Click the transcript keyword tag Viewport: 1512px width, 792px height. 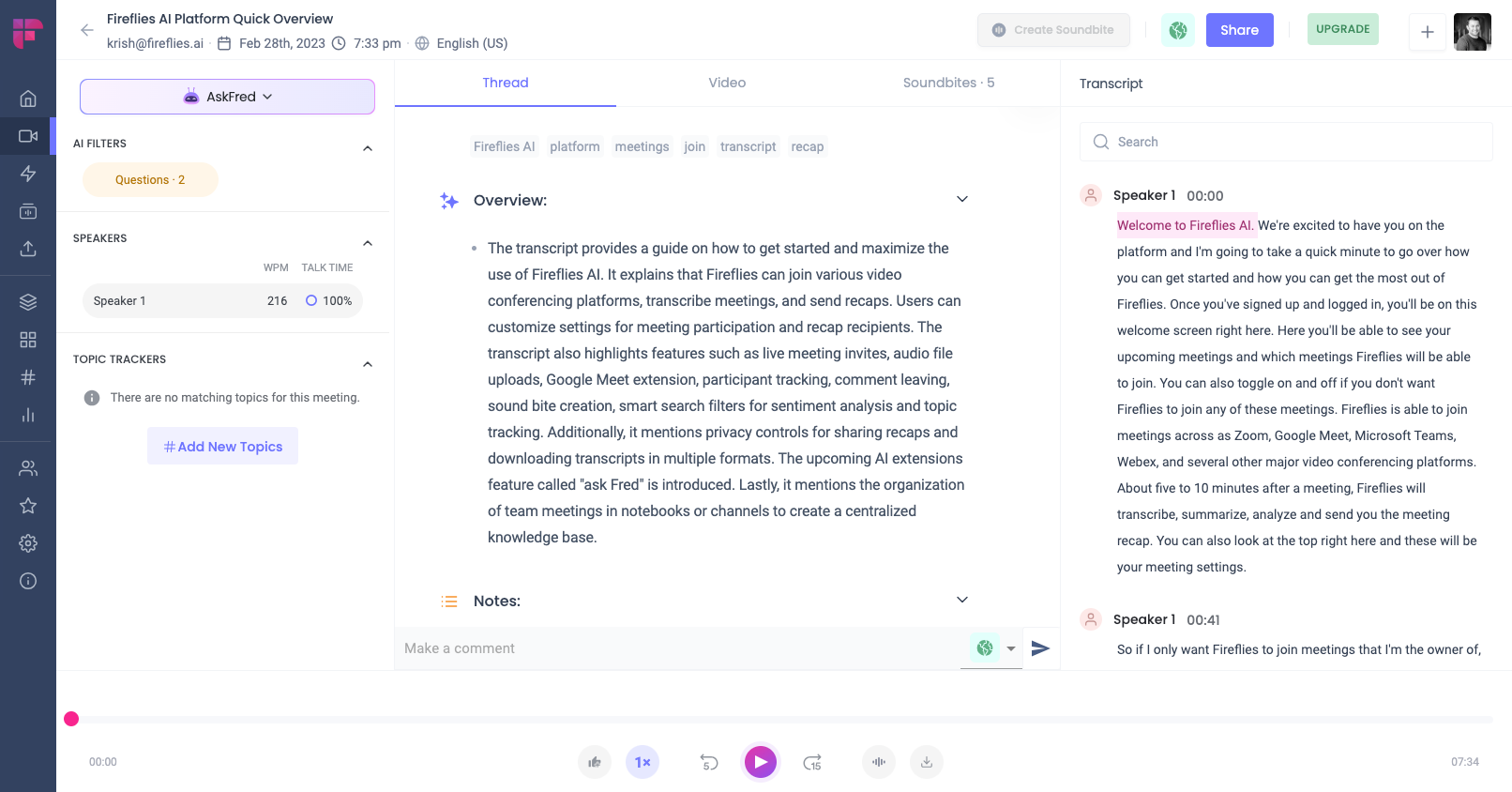pos(748,146)
